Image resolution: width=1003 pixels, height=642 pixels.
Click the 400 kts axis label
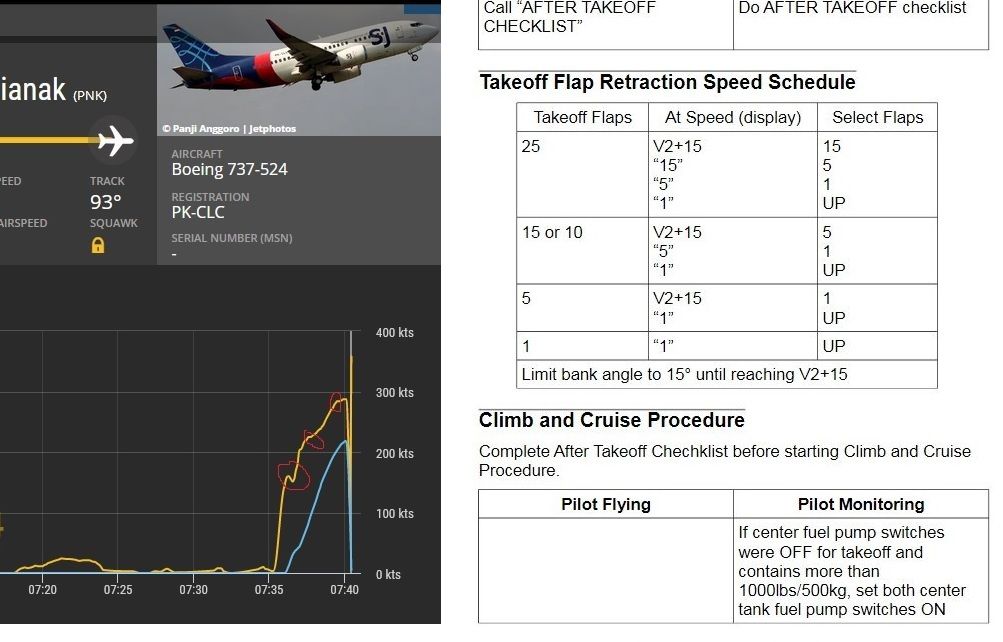point(395,333)
